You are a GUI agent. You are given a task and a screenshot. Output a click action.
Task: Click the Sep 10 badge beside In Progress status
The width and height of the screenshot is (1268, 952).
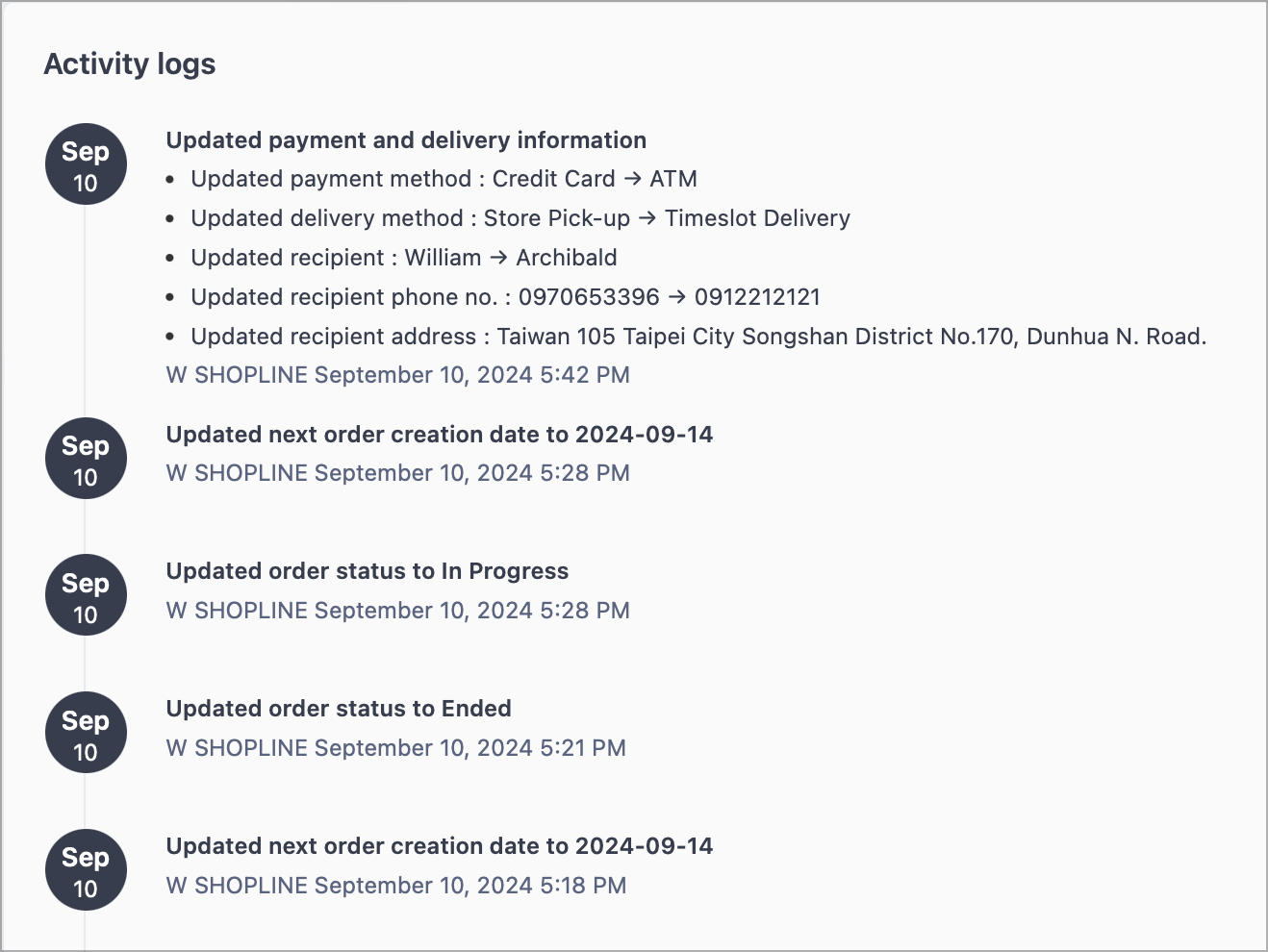click(x=86, y=596)
